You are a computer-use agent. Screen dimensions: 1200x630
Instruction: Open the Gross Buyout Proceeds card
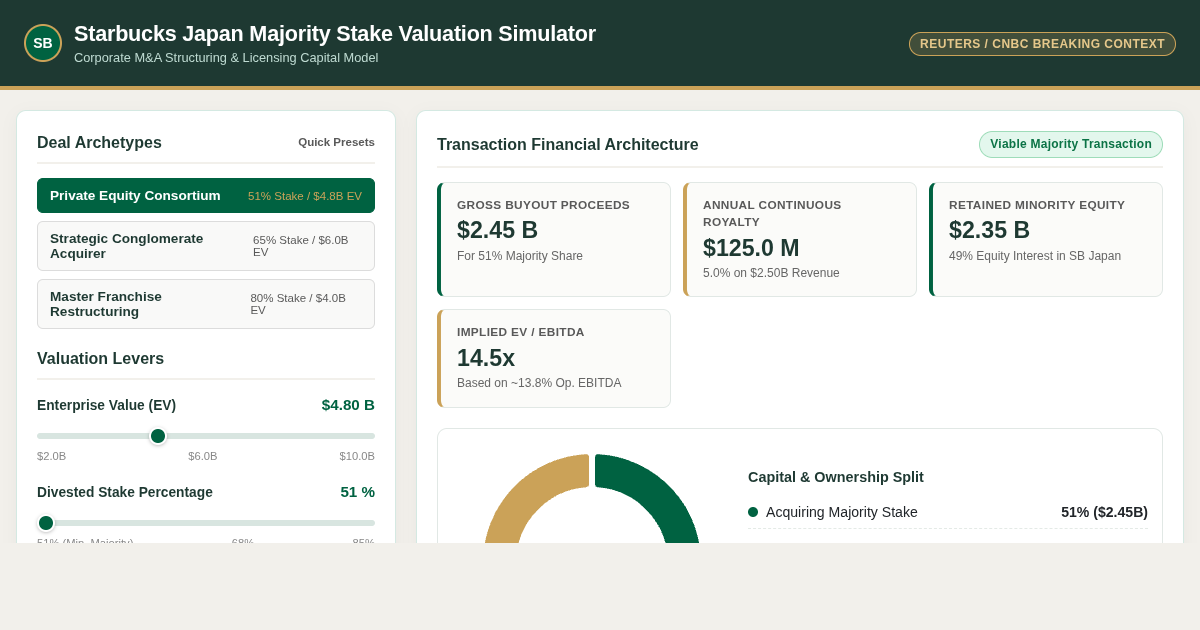coord(554,239)
